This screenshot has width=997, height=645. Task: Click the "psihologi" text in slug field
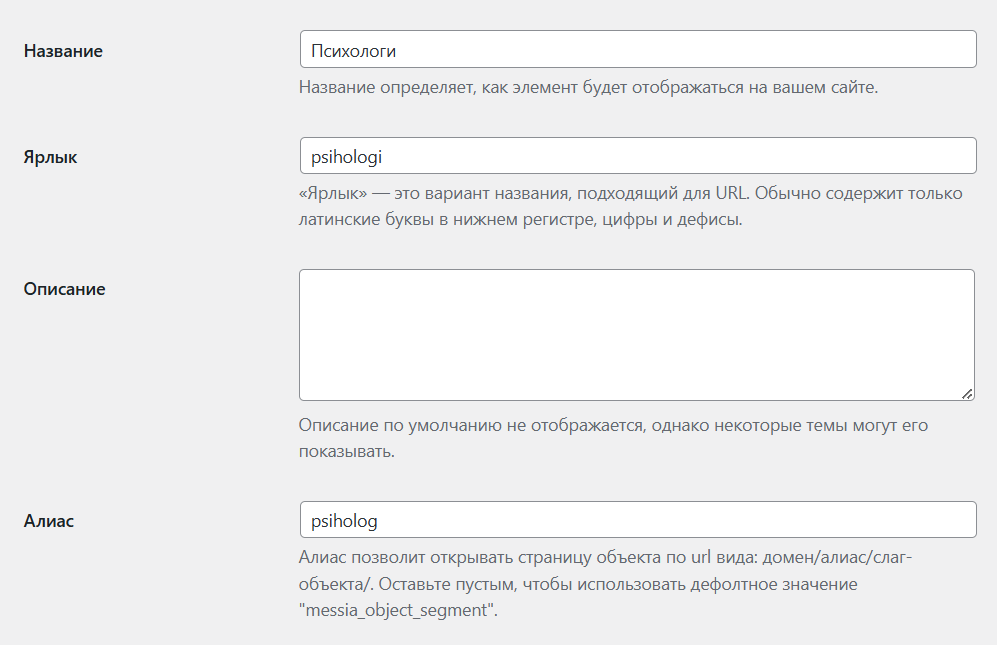point(347,156)
